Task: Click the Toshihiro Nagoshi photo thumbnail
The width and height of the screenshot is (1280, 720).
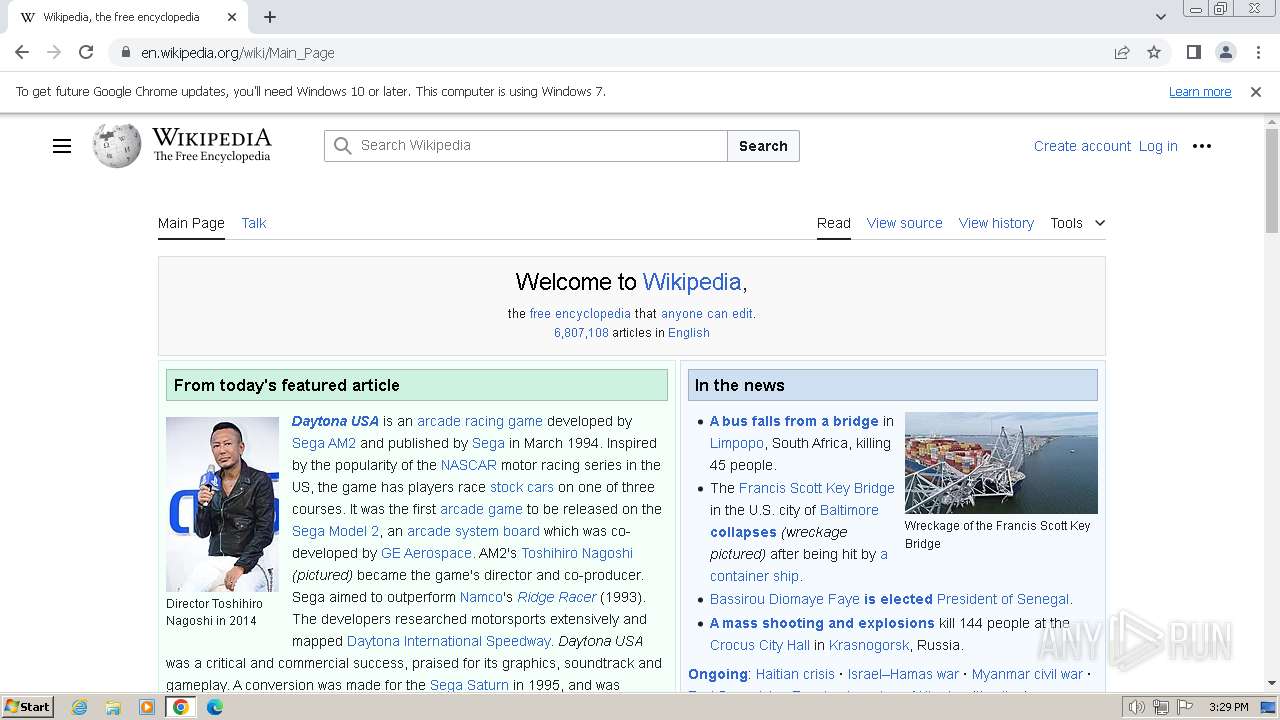Action: point(222,504)
